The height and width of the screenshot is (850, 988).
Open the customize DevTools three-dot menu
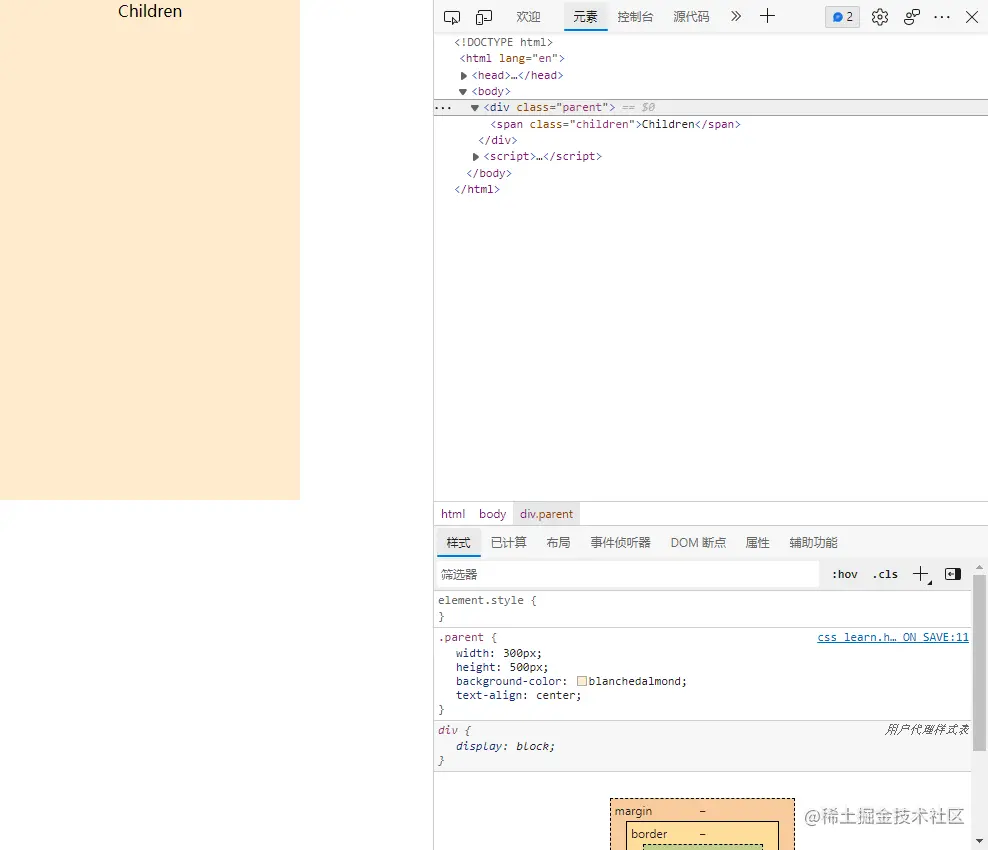[942, 17]
